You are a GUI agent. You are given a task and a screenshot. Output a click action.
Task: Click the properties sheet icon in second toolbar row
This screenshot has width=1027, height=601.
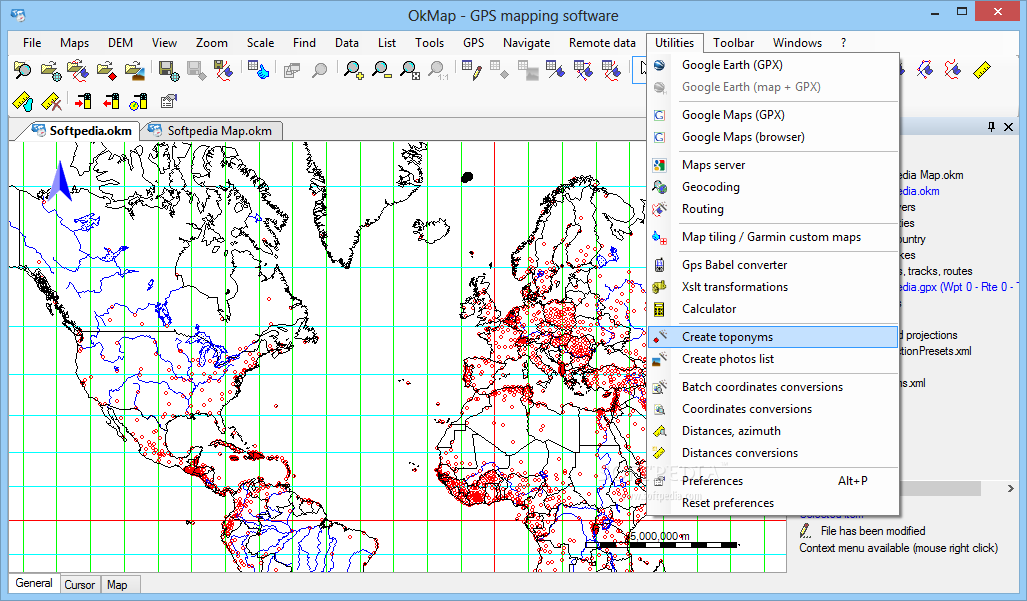(168, 101)
